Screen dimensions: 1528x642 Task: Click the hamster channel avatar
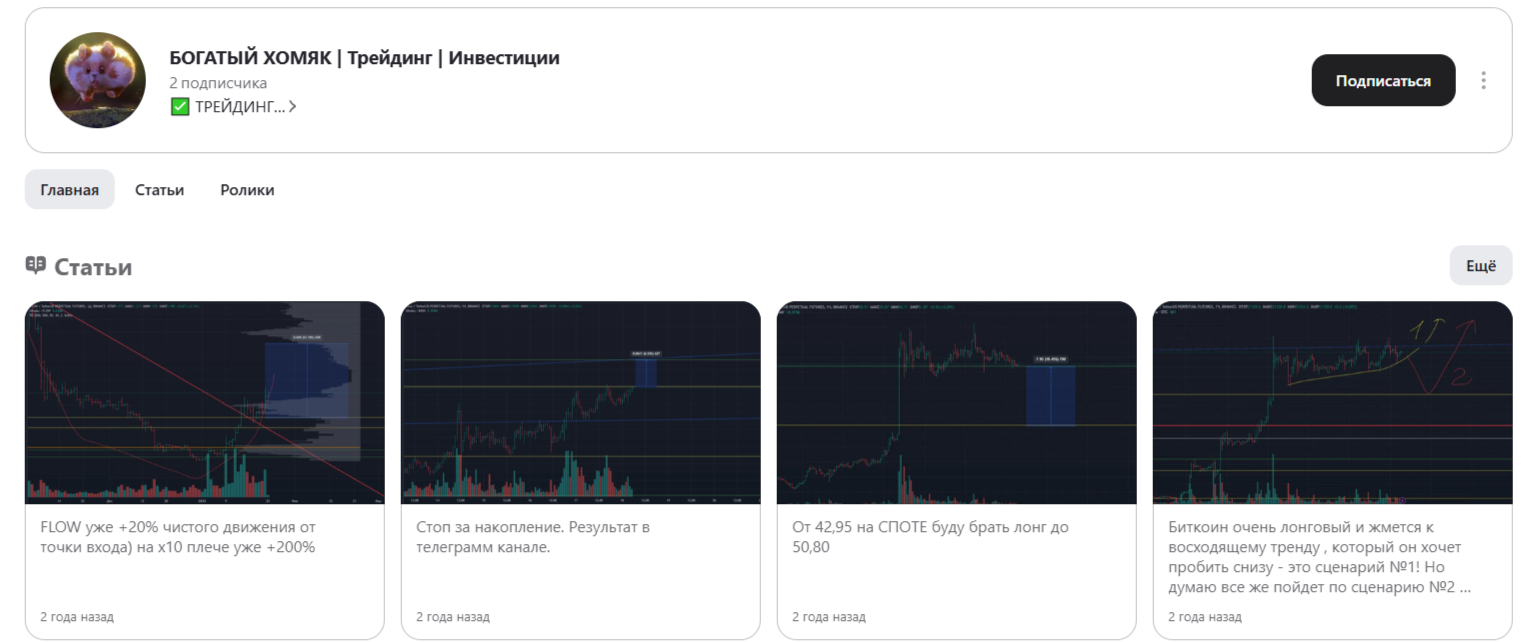click(x=98, y=80)
